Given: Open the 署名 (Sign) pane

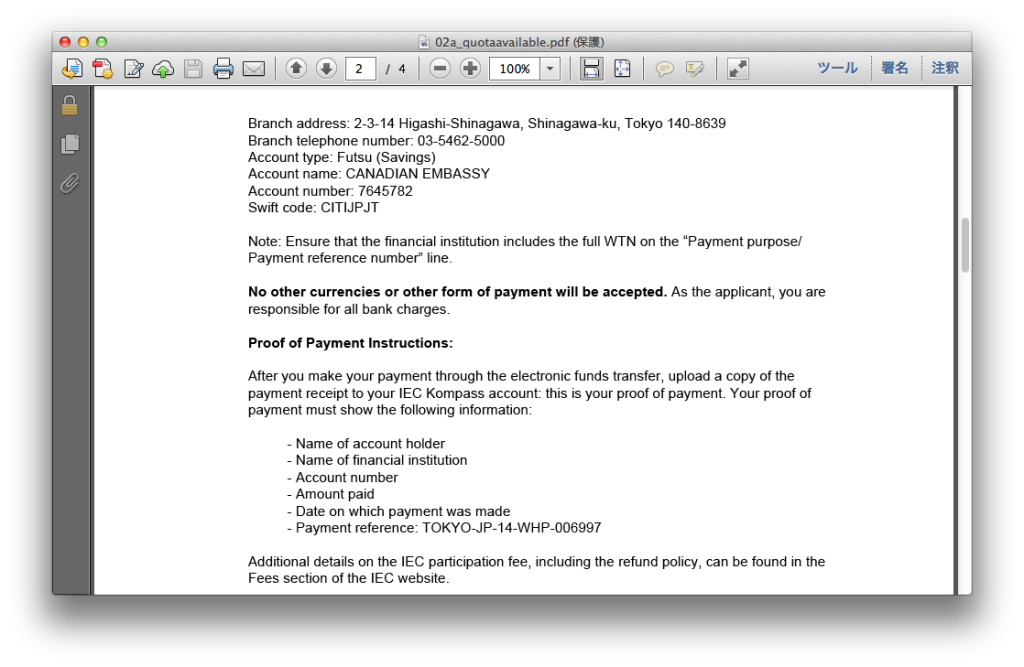Looking at the screenshot, I should [x=895, y=68].
